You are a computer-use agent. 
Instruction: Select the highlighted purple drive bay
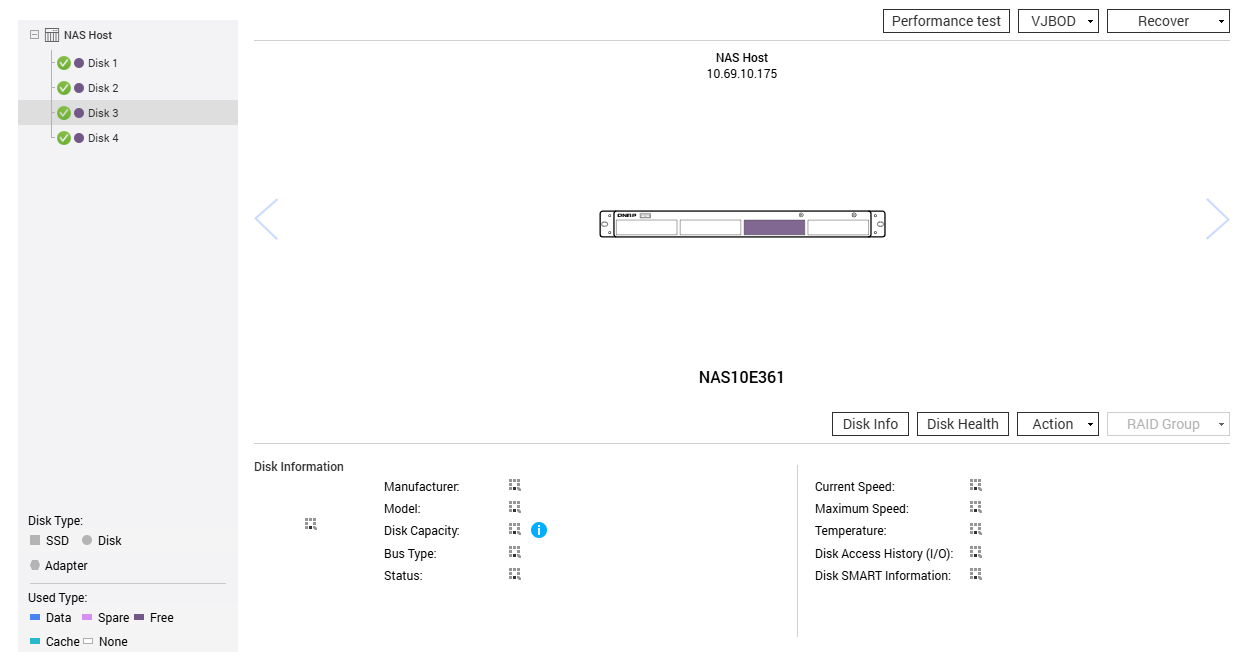tap(774, 227)
